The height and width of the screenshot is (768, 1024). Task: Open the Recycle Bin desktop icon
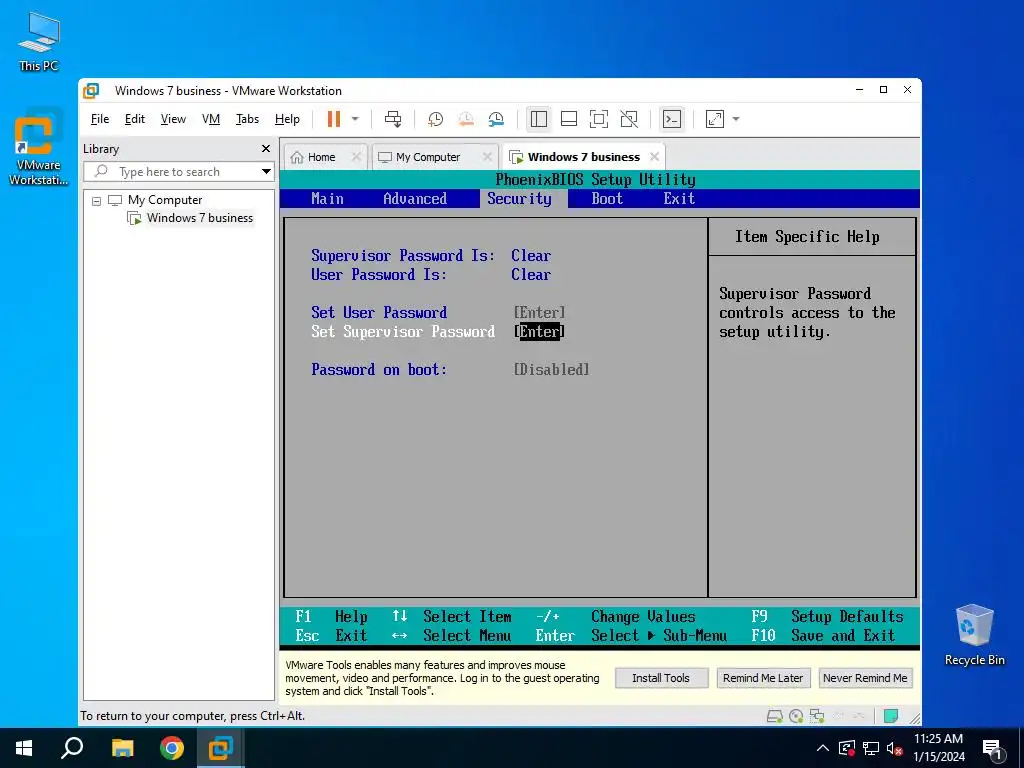[974, 635]
